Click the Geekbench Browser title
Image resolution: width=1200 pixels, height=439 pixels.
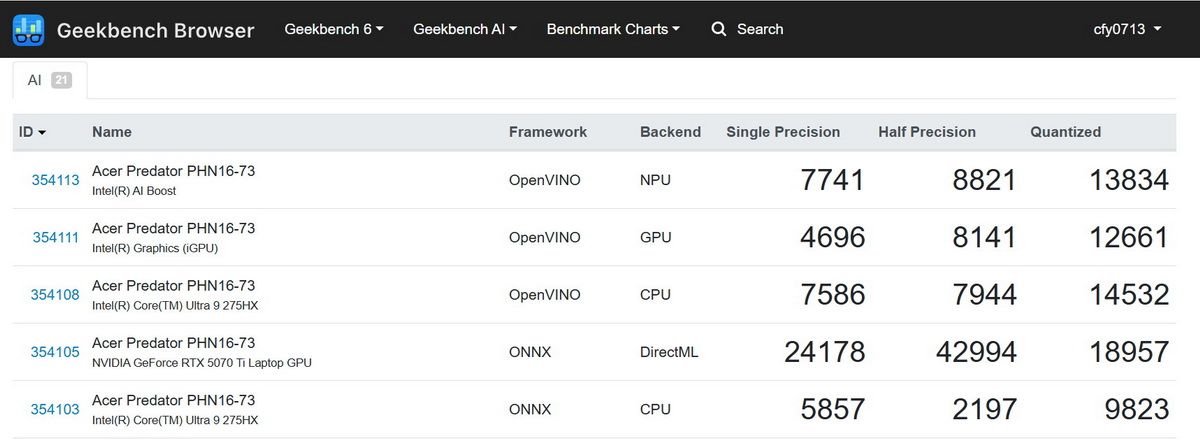pos(155,30)
